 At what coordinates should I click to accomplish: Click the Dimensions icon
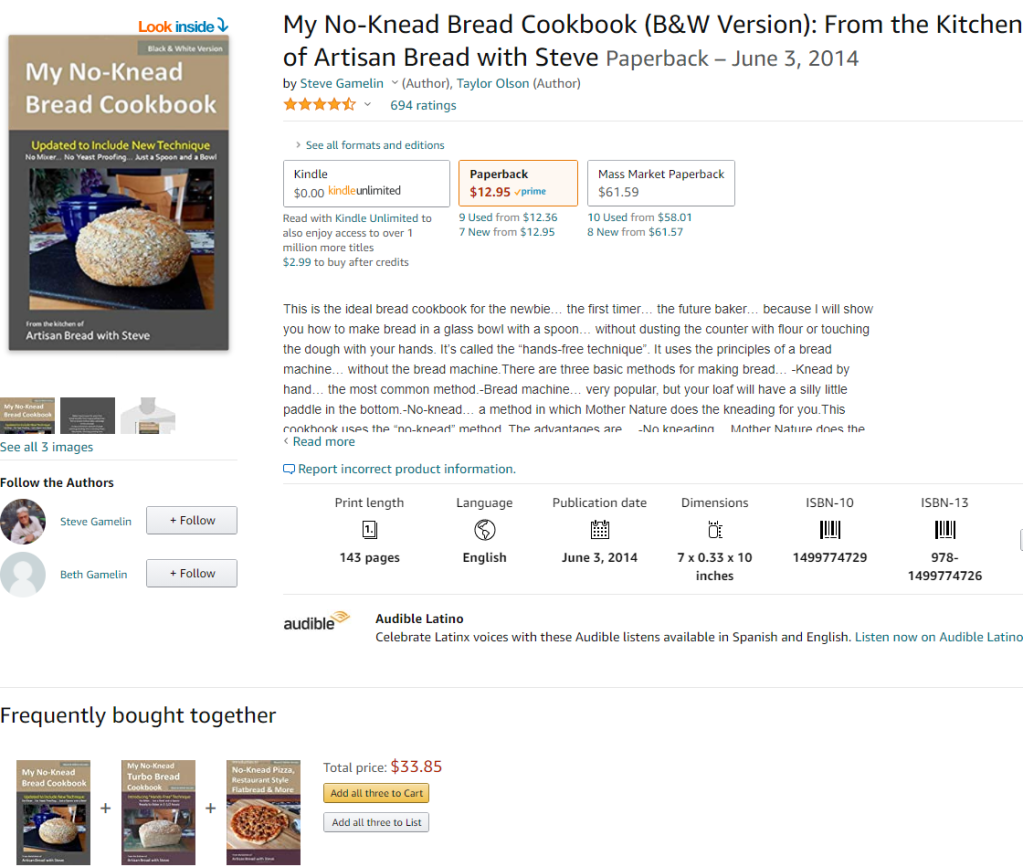(x=715, y=530)
